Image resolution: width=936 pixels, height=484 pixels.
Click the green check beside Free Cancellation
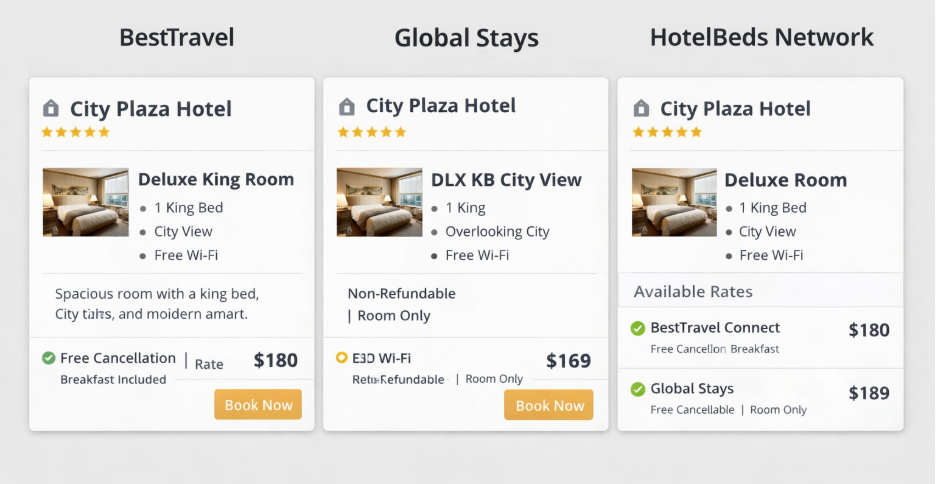coord(48,358)
